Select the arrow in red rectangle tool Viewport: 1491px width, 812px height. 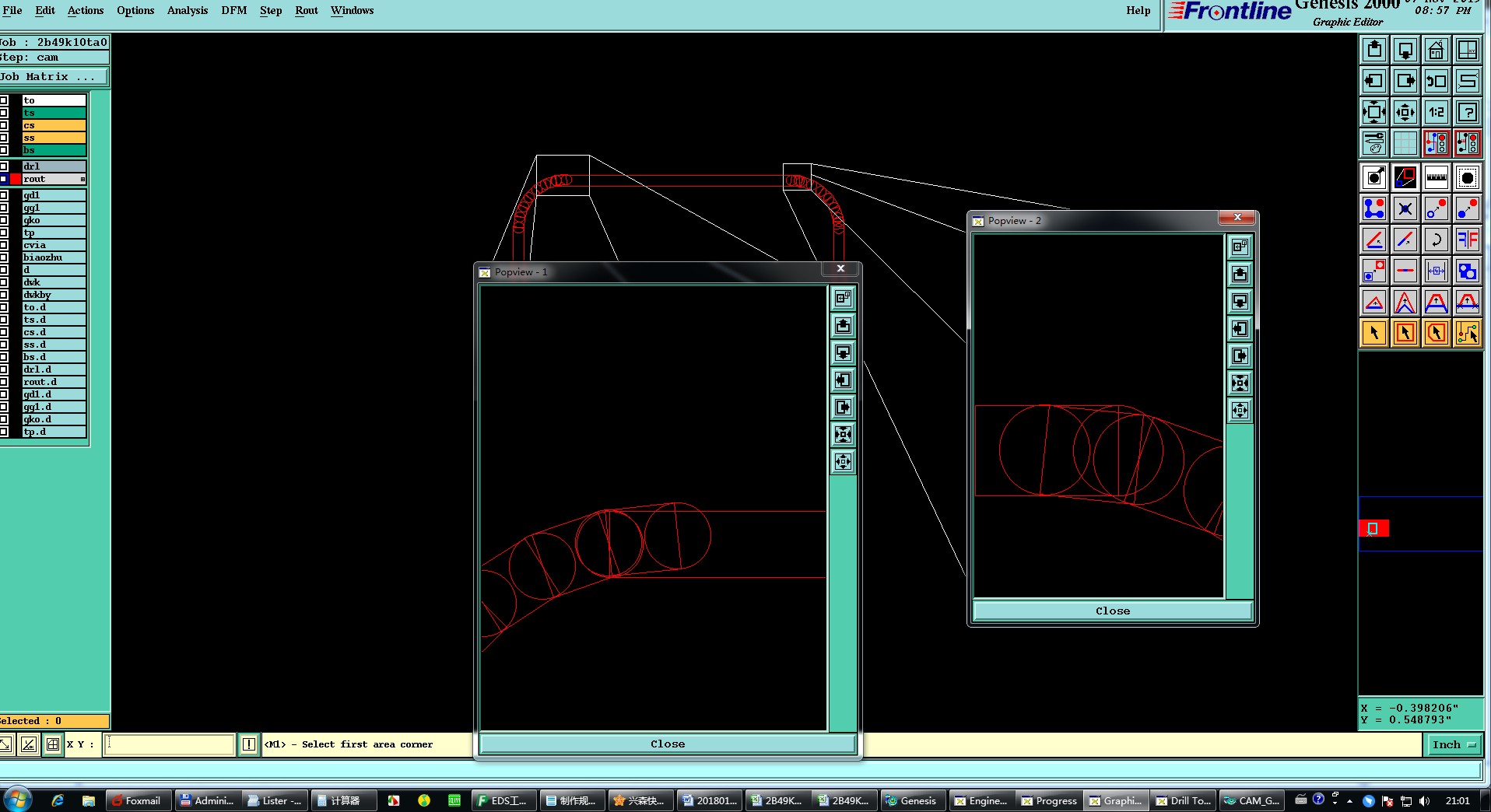(x=1405, y=333)
